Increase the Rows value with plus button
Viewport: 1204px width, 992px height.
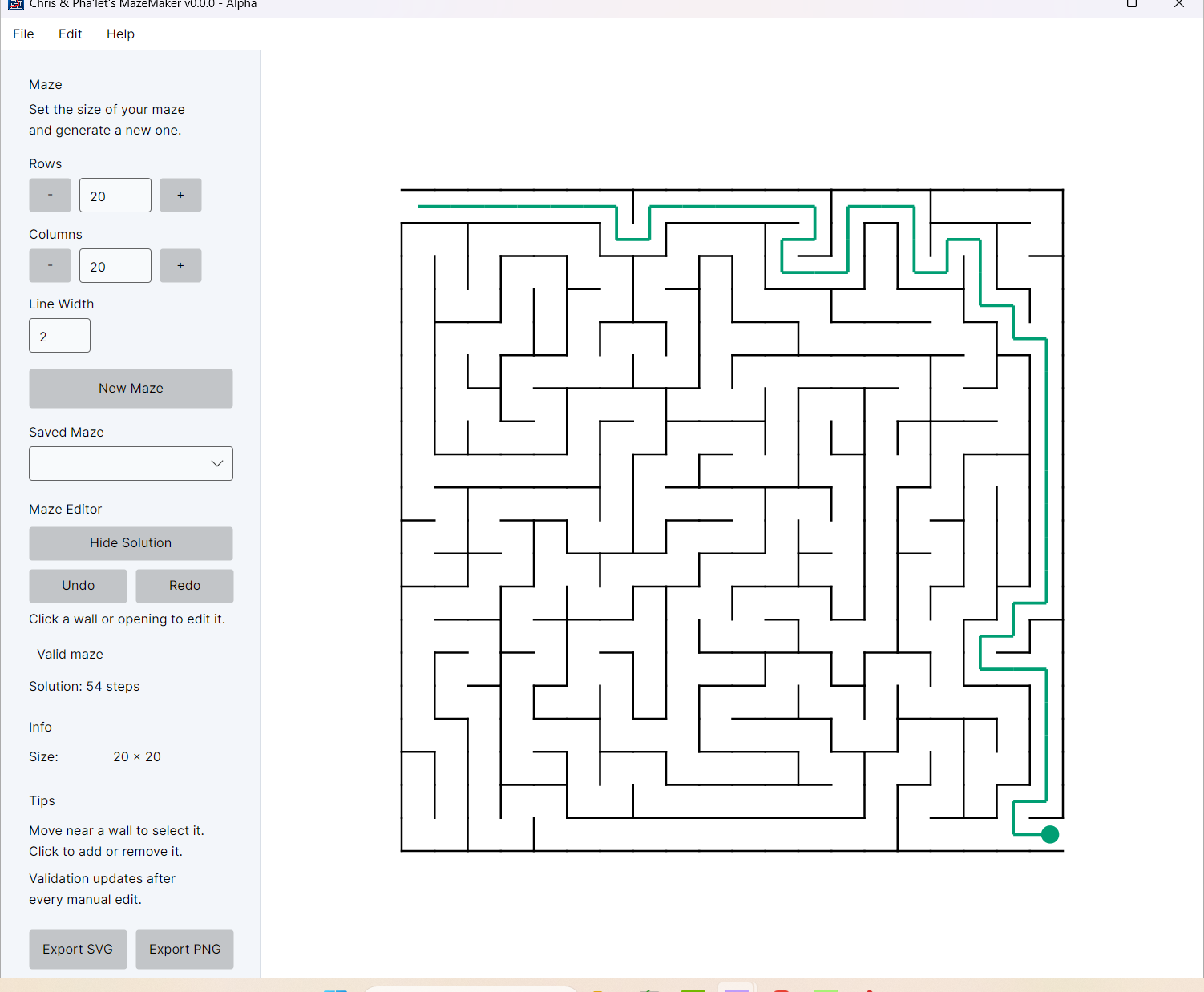(x=180, y=196)
